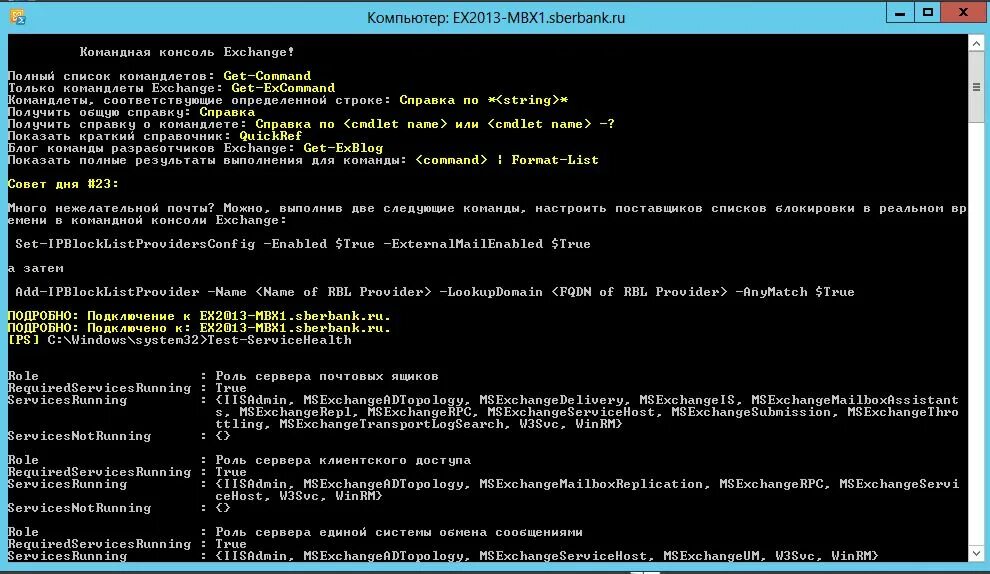Minimize the Exchange console window
This screenshot has width=990, height=574.
(900, 13)
